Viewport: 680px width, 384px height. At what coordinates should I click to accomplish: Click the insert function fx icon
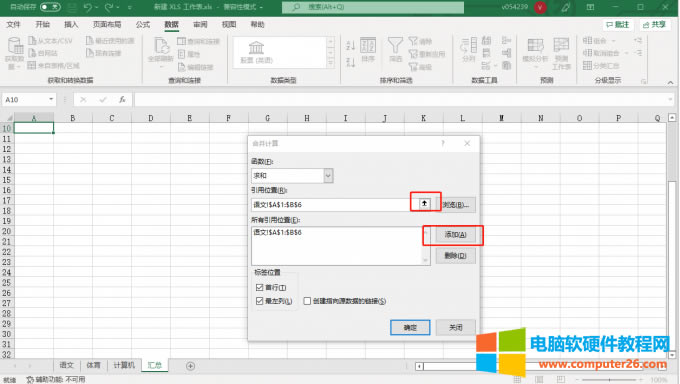coord(122,100)
